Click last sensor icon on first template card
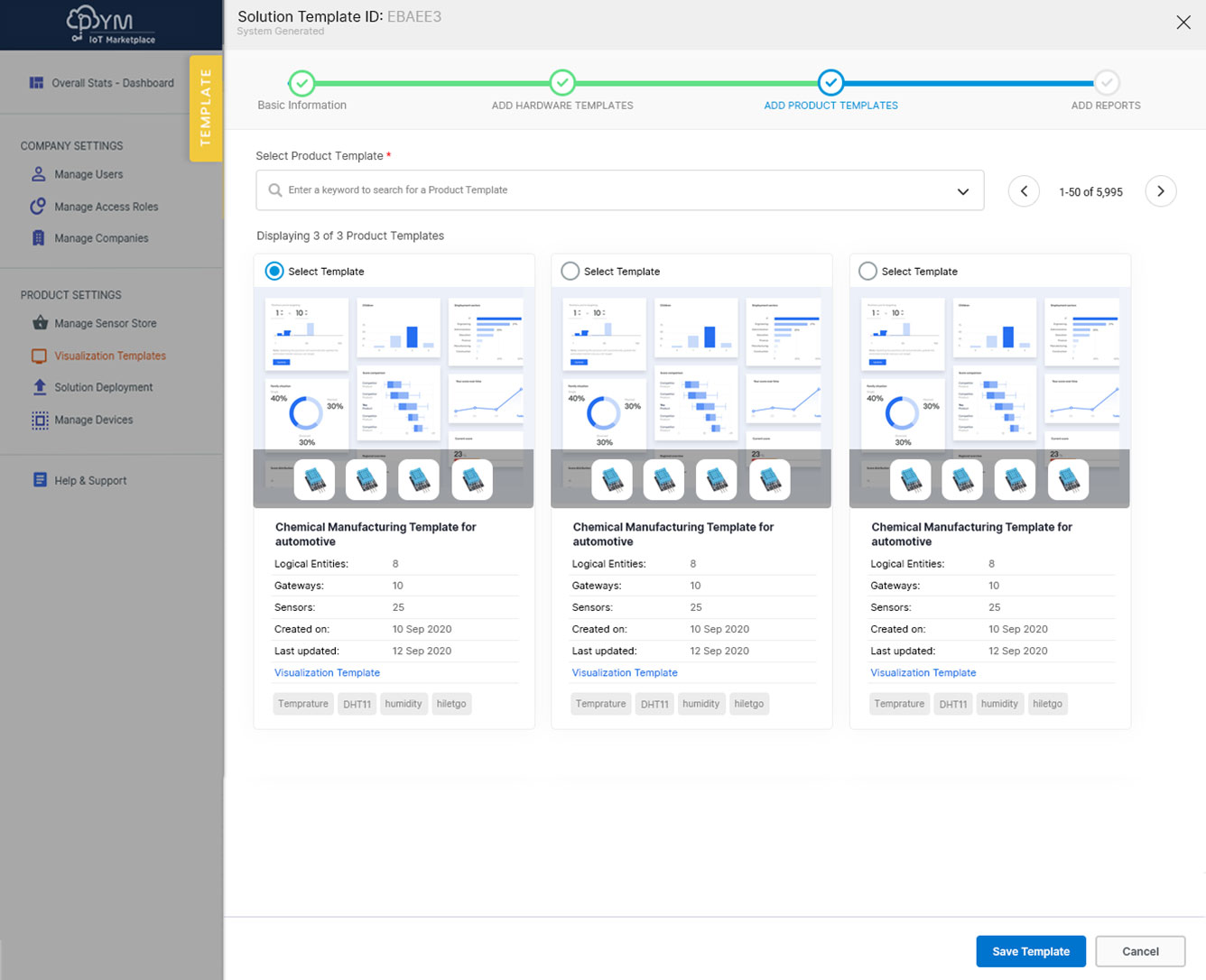The width and height of the screenshot is (1206, 980). point(472,479)
